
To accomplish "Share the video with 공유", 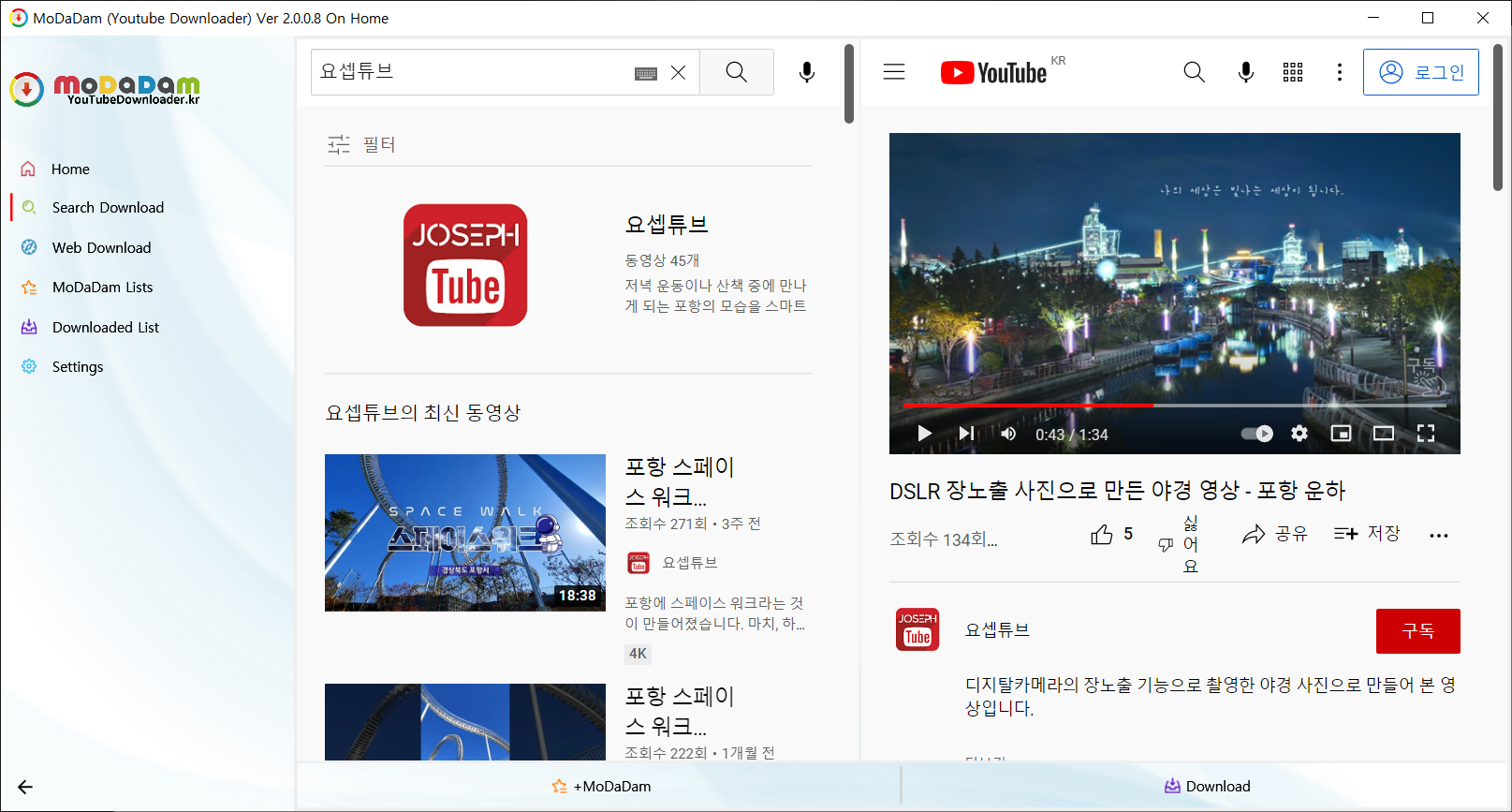I will click(x=1274, y=535).
